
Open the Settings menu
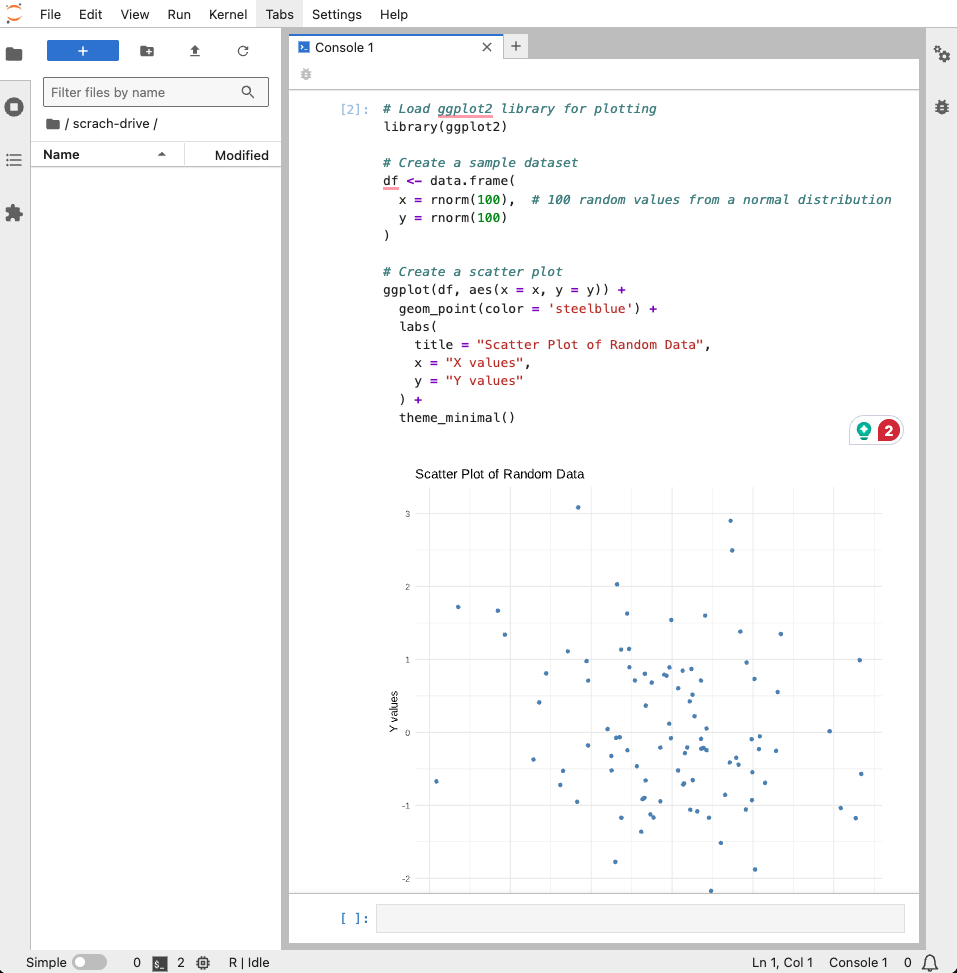click(336, 14)
